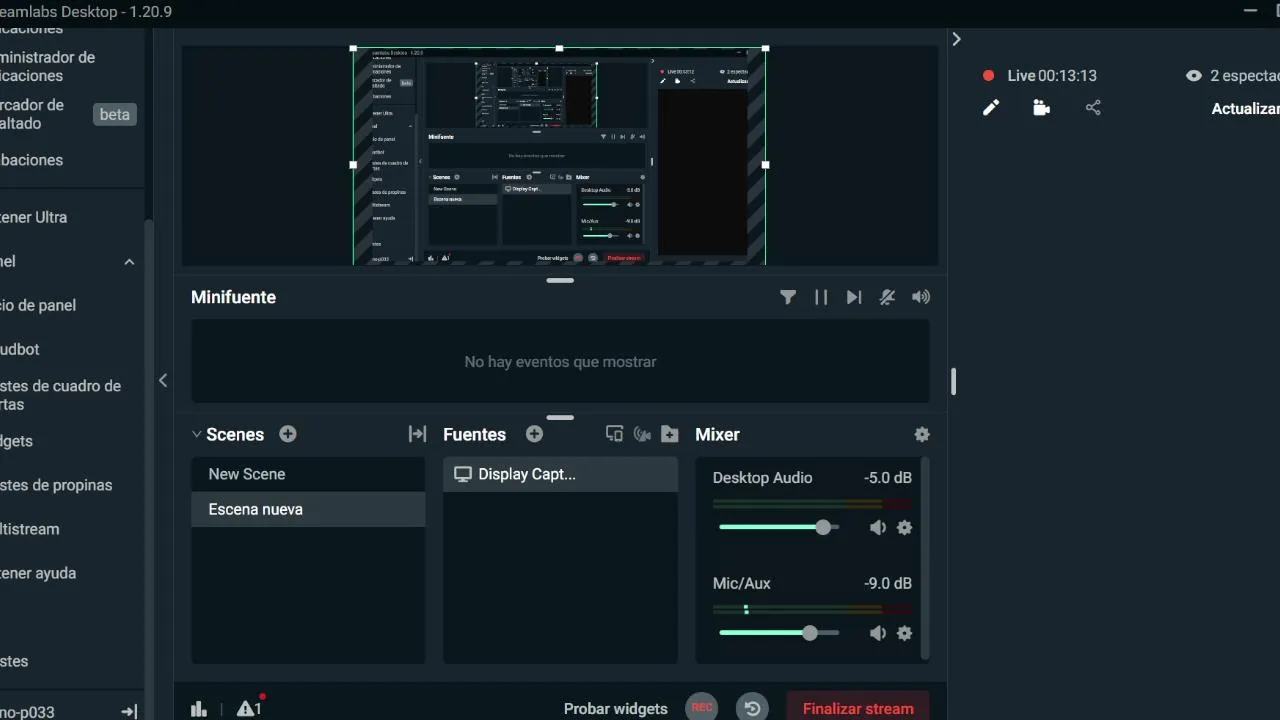This screenshot has height=720, width=1280.
Task: Add a new scene with plus icon
Action: coord(288,434)
